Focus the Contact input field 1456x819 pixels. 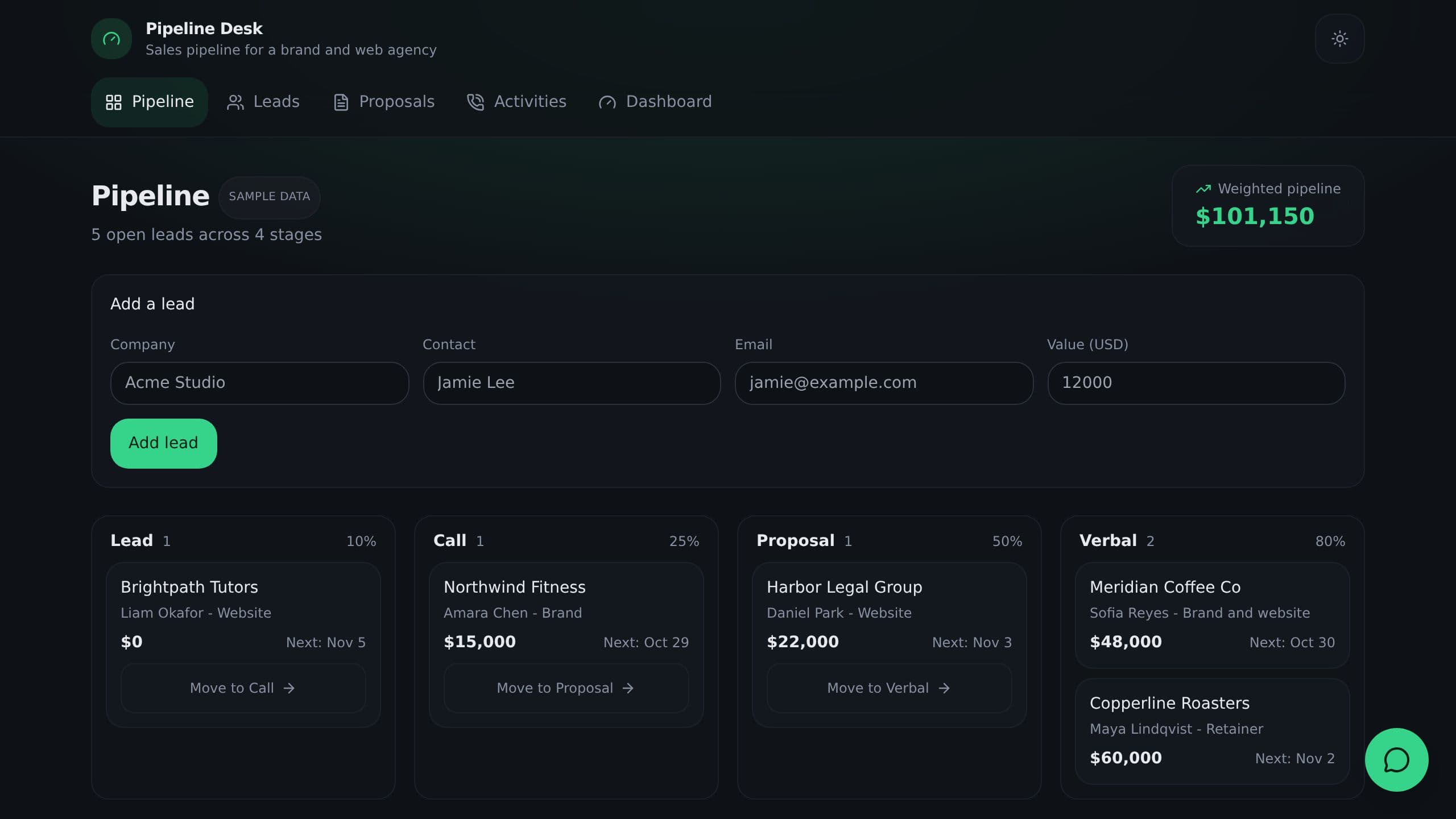[x=572, y=383]
